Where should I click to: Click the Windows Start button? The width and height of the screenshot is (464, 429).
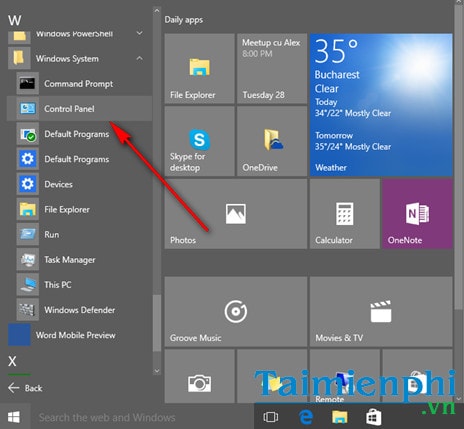[14, 416]
